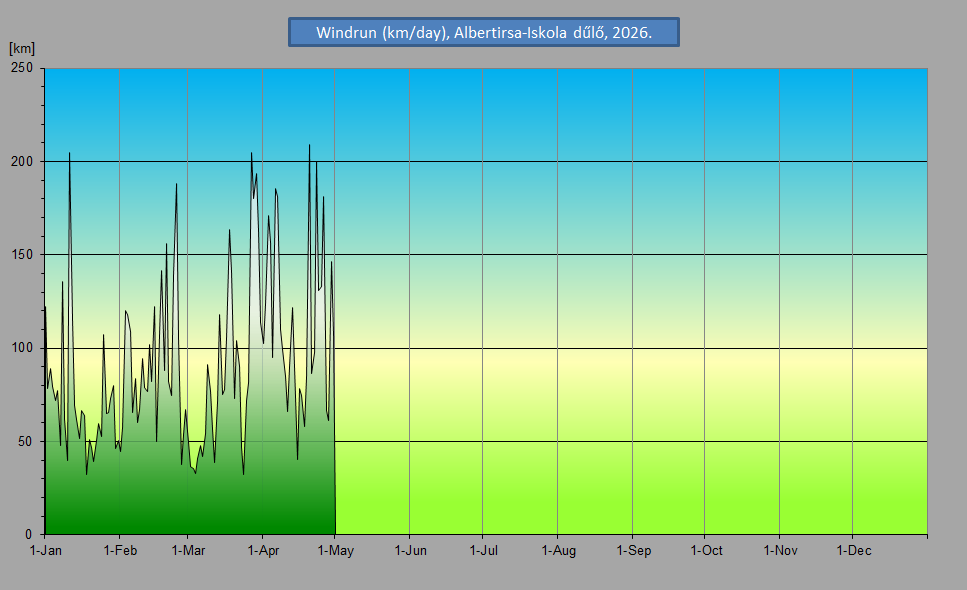Select the 1-Jun axis label

411,551
